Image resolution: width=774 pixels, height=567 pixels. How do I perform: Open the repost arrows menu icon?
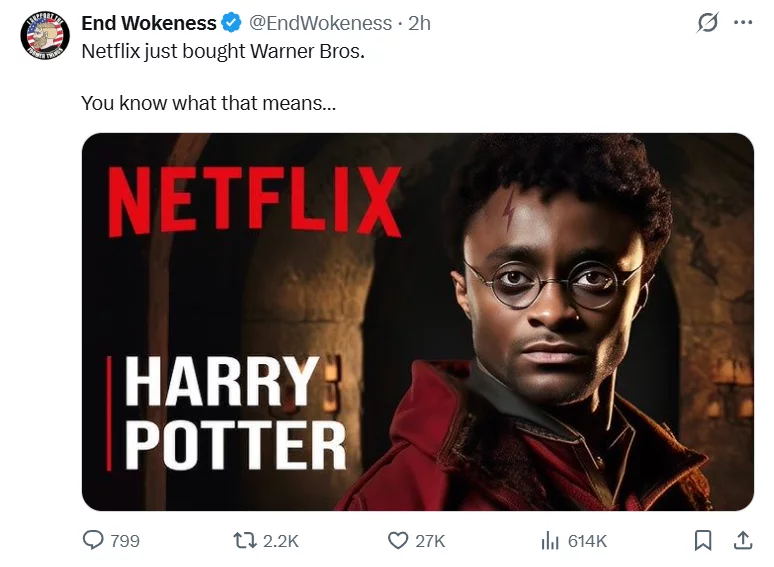coord(244,540)
